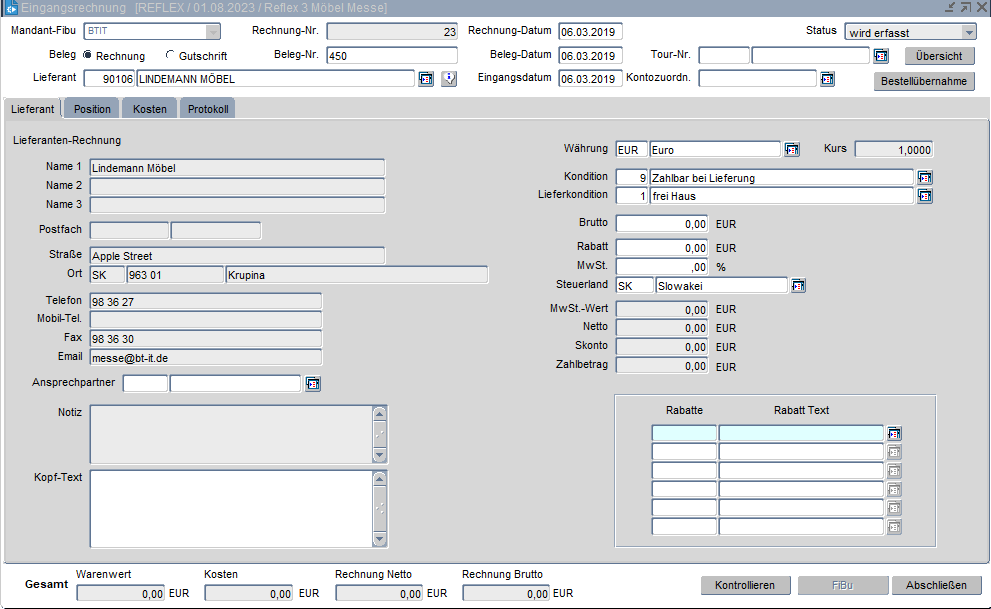Open lookup icon next to Lieferant field
Viewport: 991px width, 609px height.
(425, 79)
